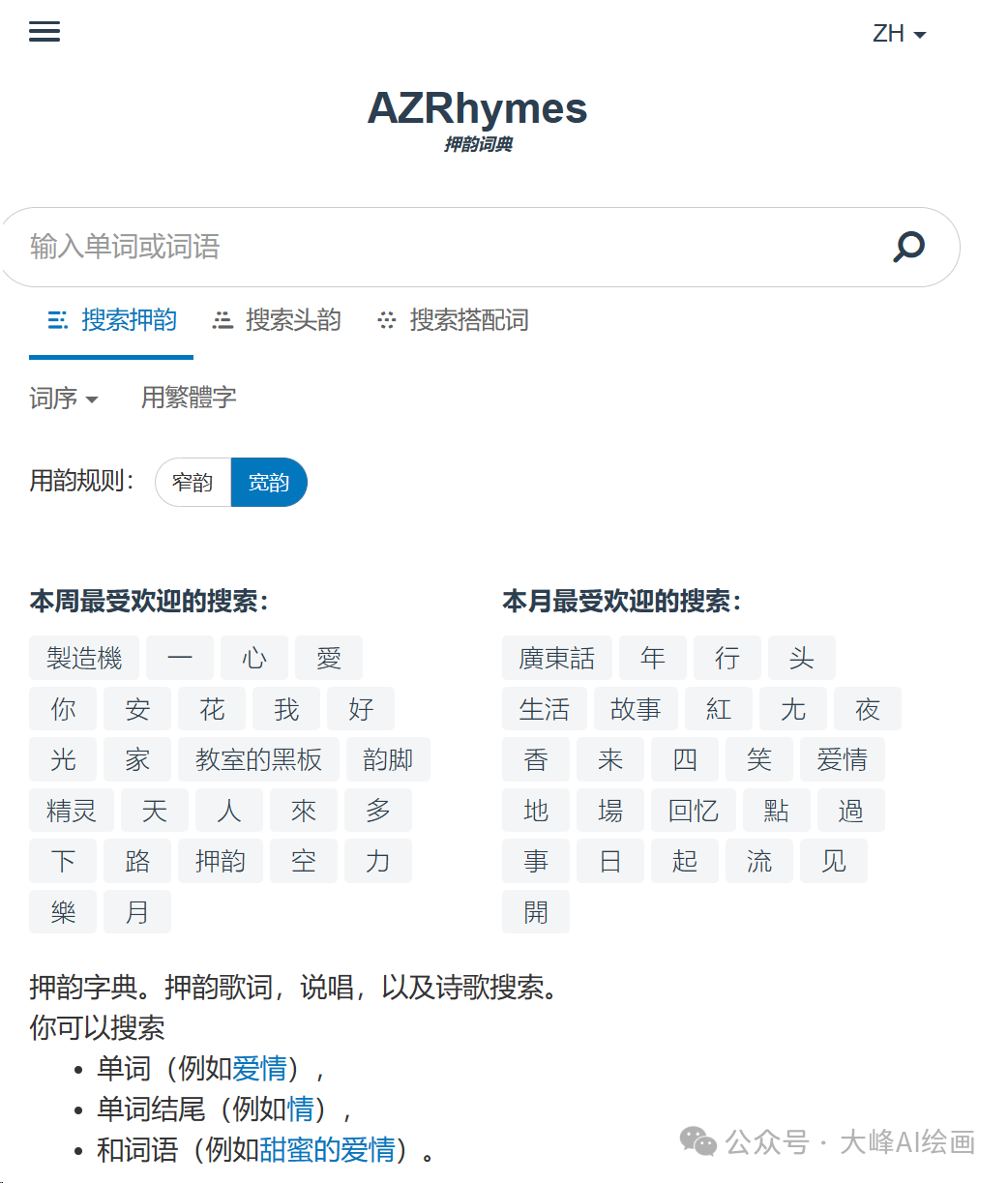The height and width of the screenshot is (1183, 1008).
Task: Click weekly search tag 天
Action: click(155, 811)
